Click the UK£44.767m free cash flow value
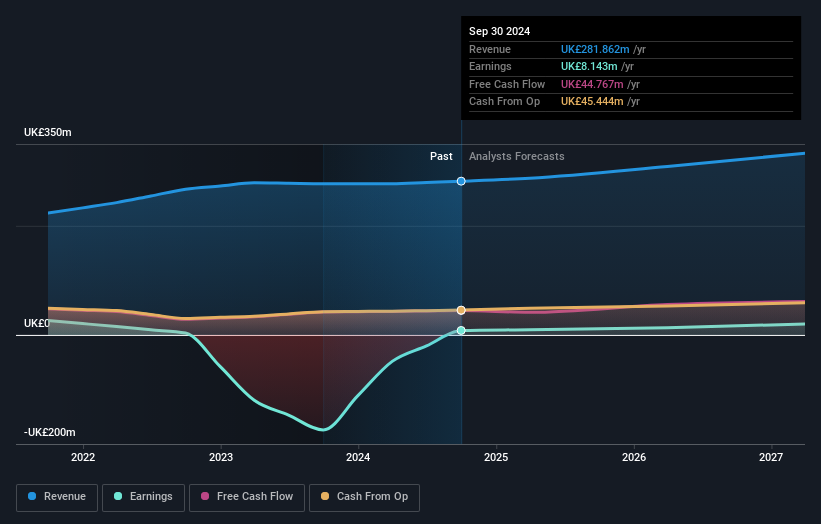 592,84
